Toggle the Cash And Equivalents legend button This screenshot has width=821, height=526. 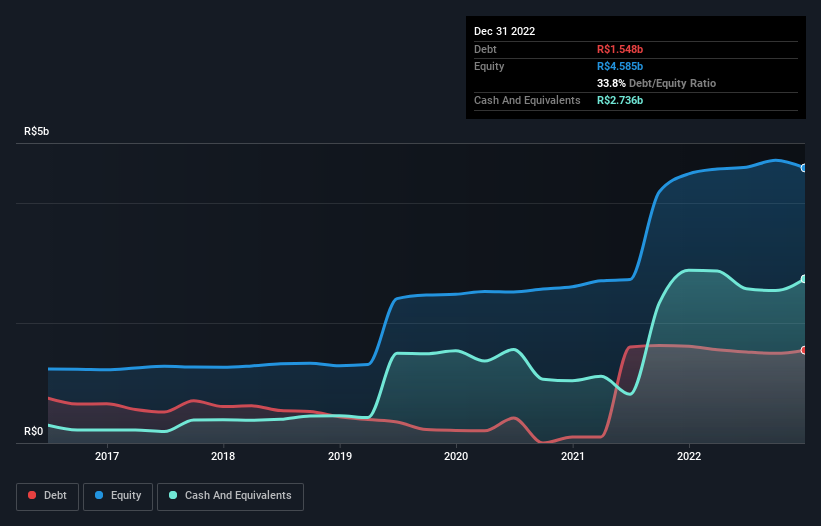[230, 496]
